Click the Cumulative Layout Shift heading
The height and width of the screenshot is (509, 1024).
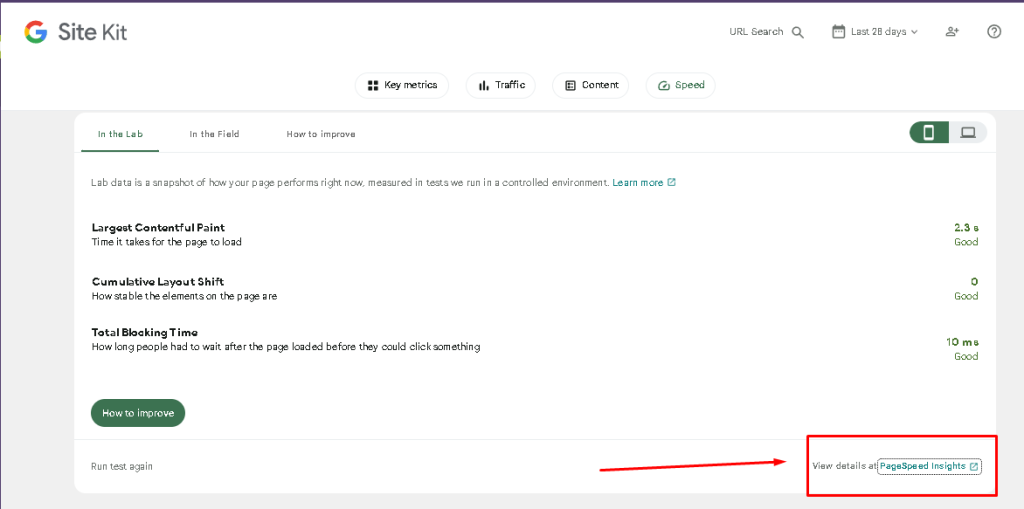(x=157, y=282)
